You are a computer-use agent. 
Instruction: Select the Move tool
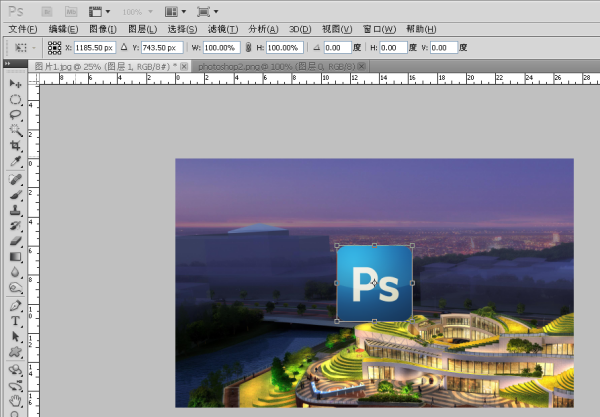coord(15,83)
